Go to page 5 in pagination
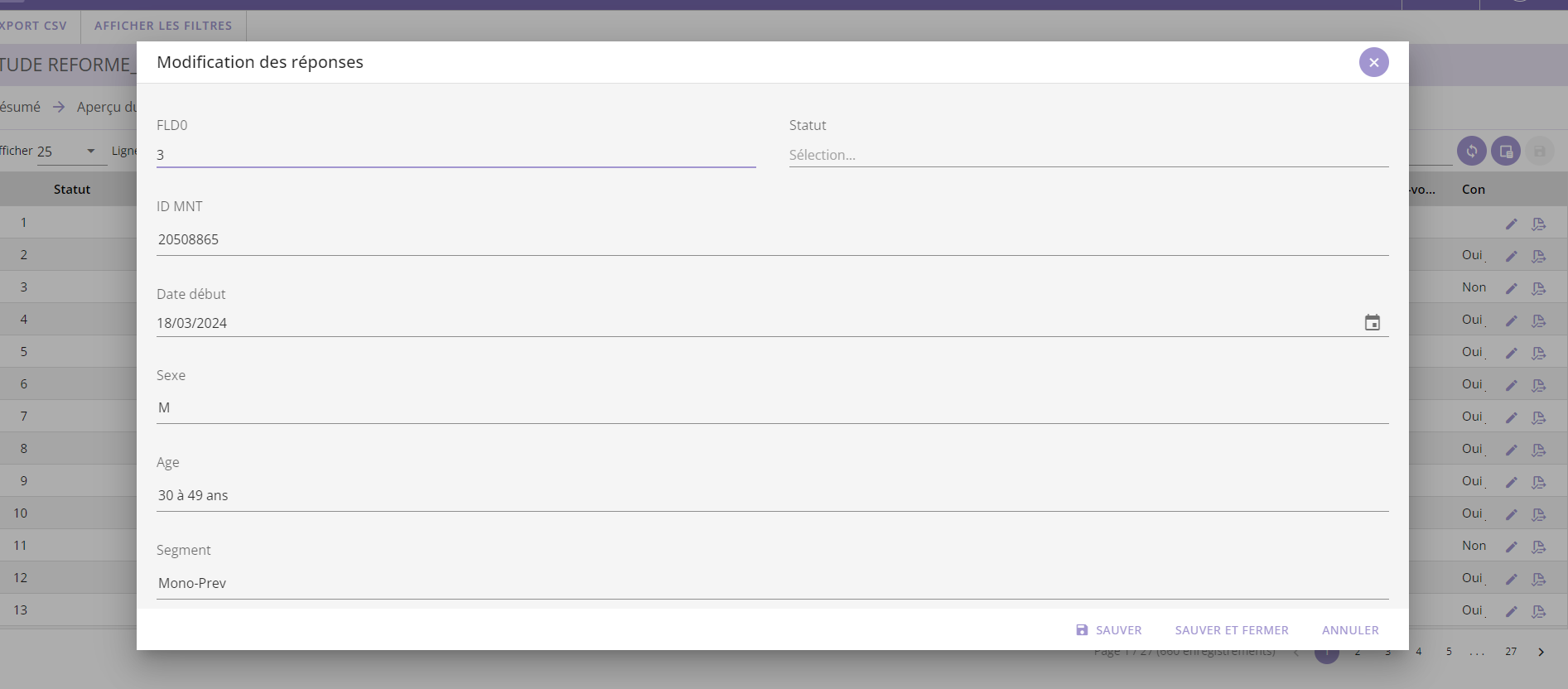 click(1449, 652)
